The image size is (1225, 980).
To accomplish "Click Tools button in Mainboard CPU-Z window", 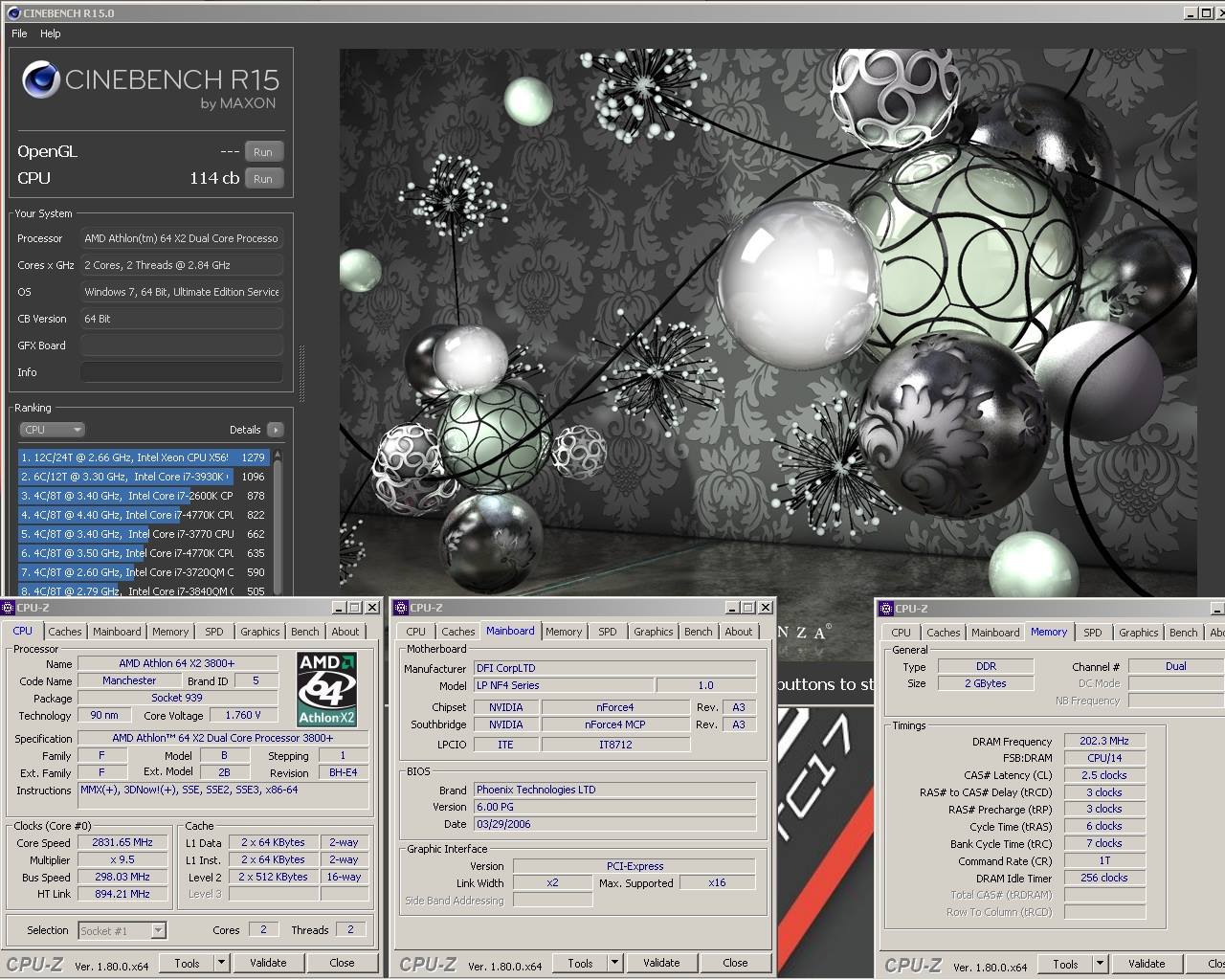I will (x=580, y=963).
